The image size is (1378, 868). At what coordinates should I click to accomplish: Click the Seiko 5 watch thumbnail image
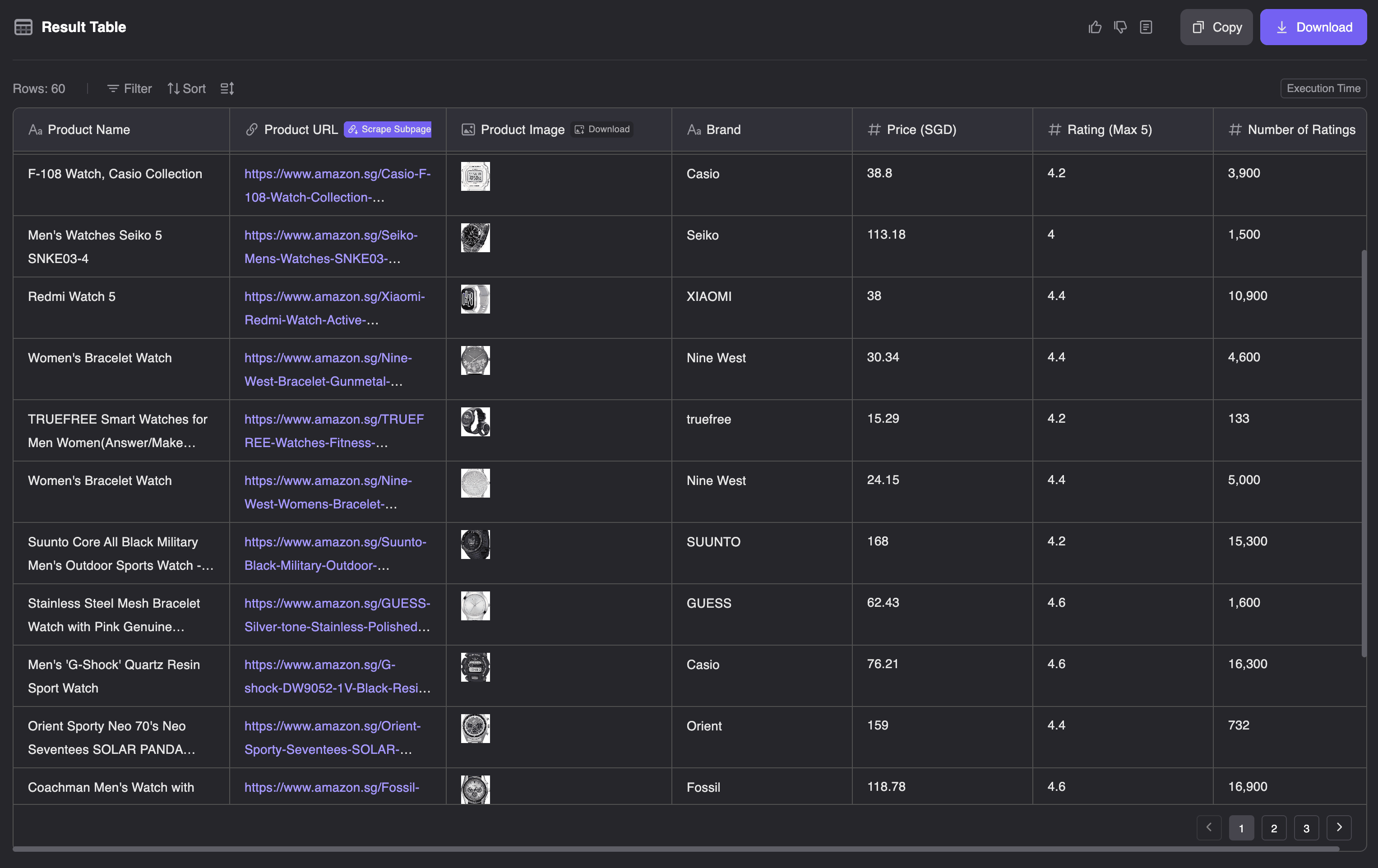(475, 237)
